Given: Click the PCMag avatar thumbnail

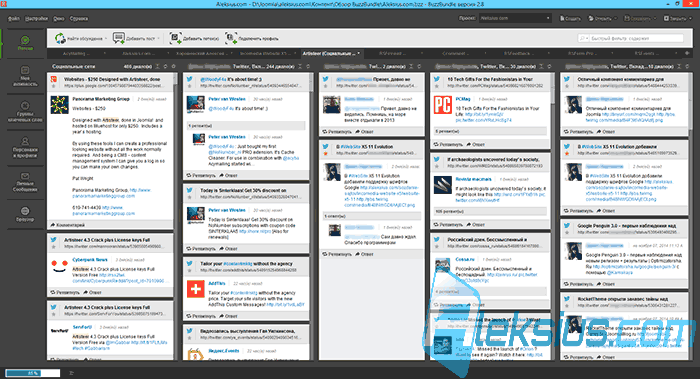Looking at the screenshot, I should 442,105.
